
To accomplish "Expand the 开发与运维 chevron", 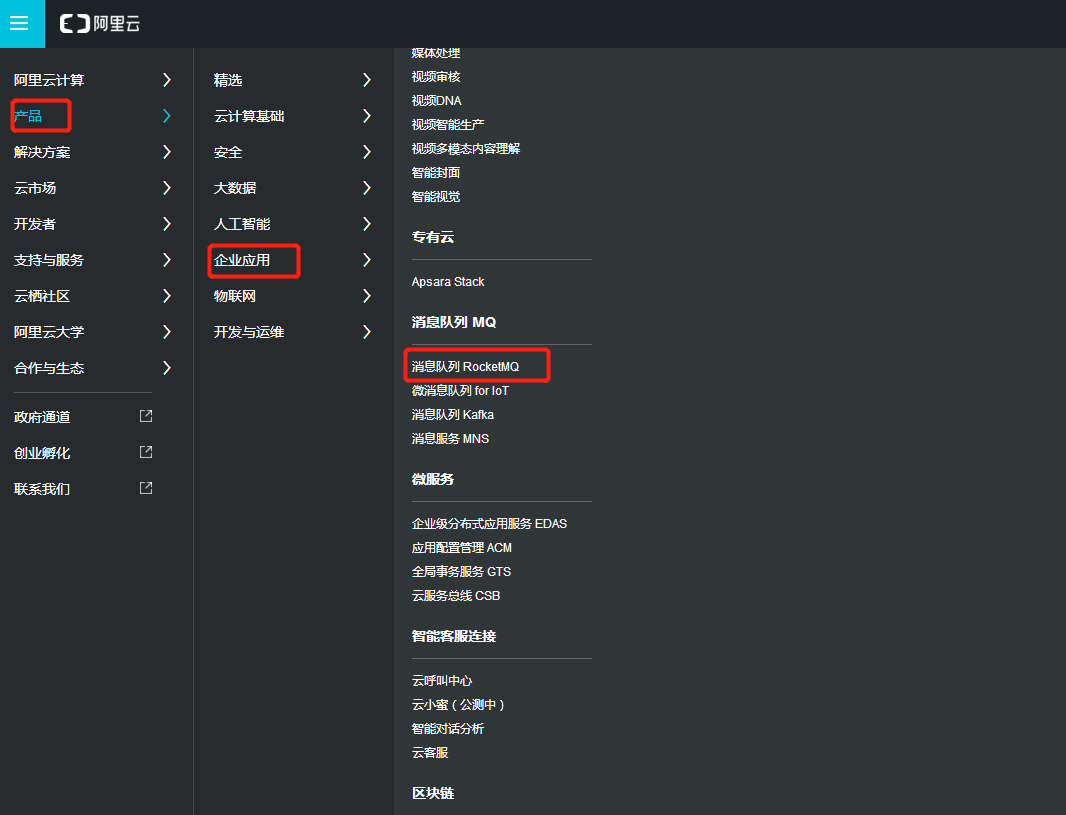I will pyautogui.click(x=366, y=332).
